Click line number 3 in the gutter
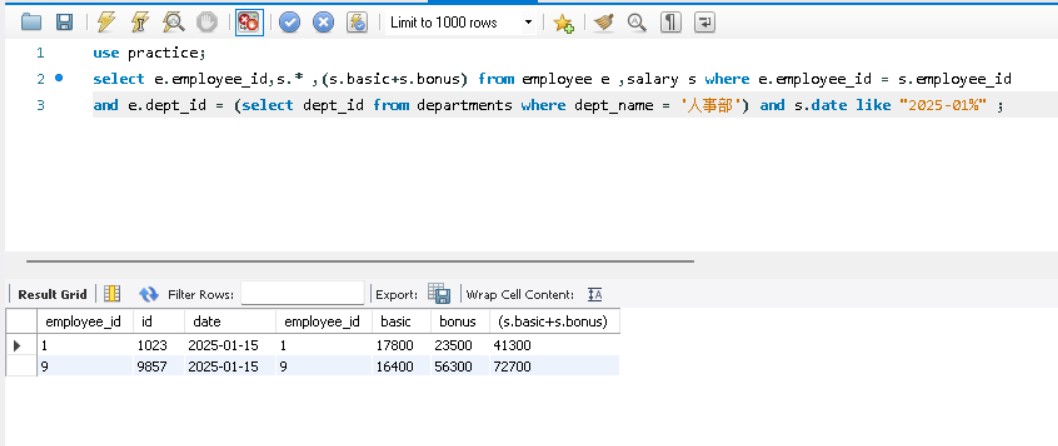1058x446 pixels. 40,105
